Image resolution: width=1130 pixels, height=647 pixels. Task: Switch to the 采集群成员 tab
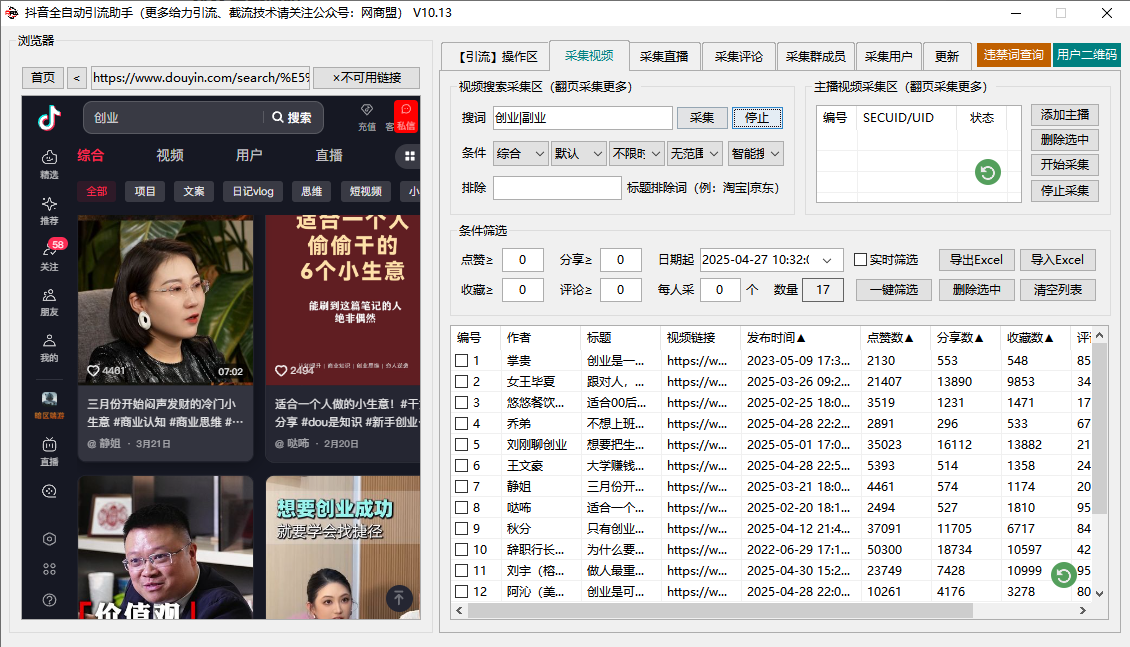(815, 56)
